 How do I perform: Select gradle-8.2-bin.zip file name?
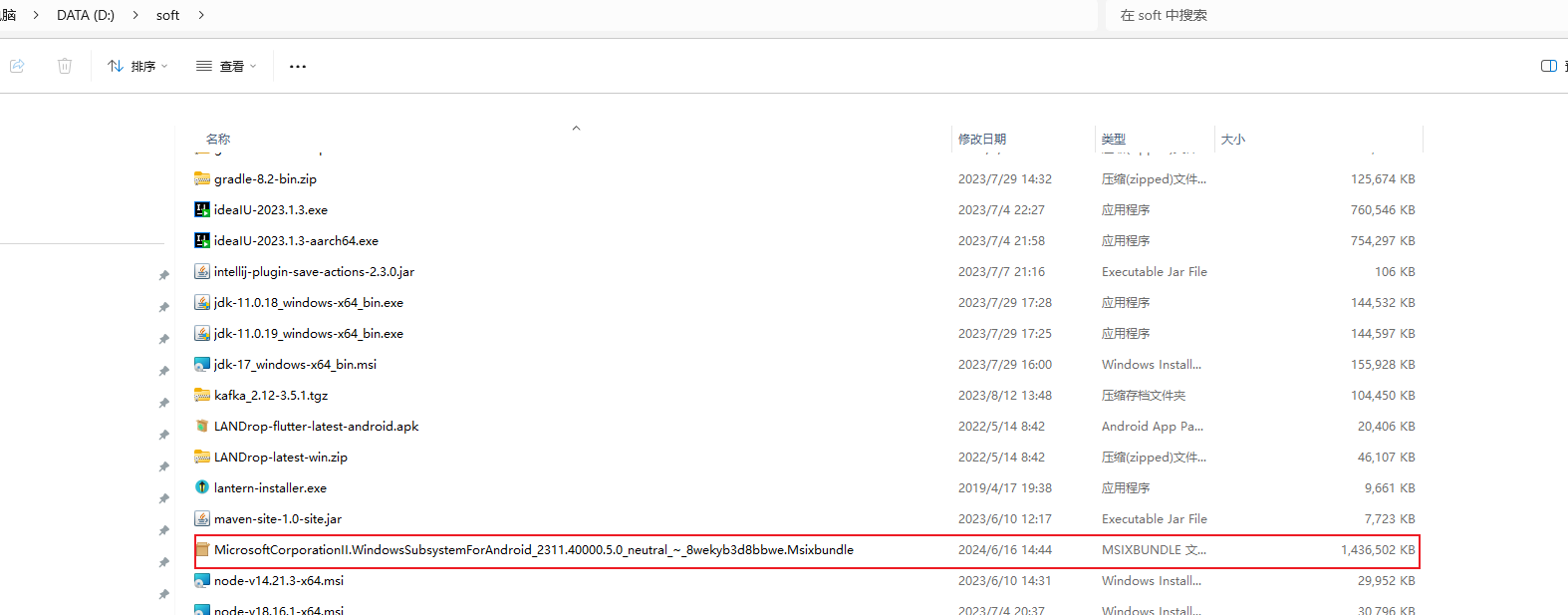(x=265, y=178)
